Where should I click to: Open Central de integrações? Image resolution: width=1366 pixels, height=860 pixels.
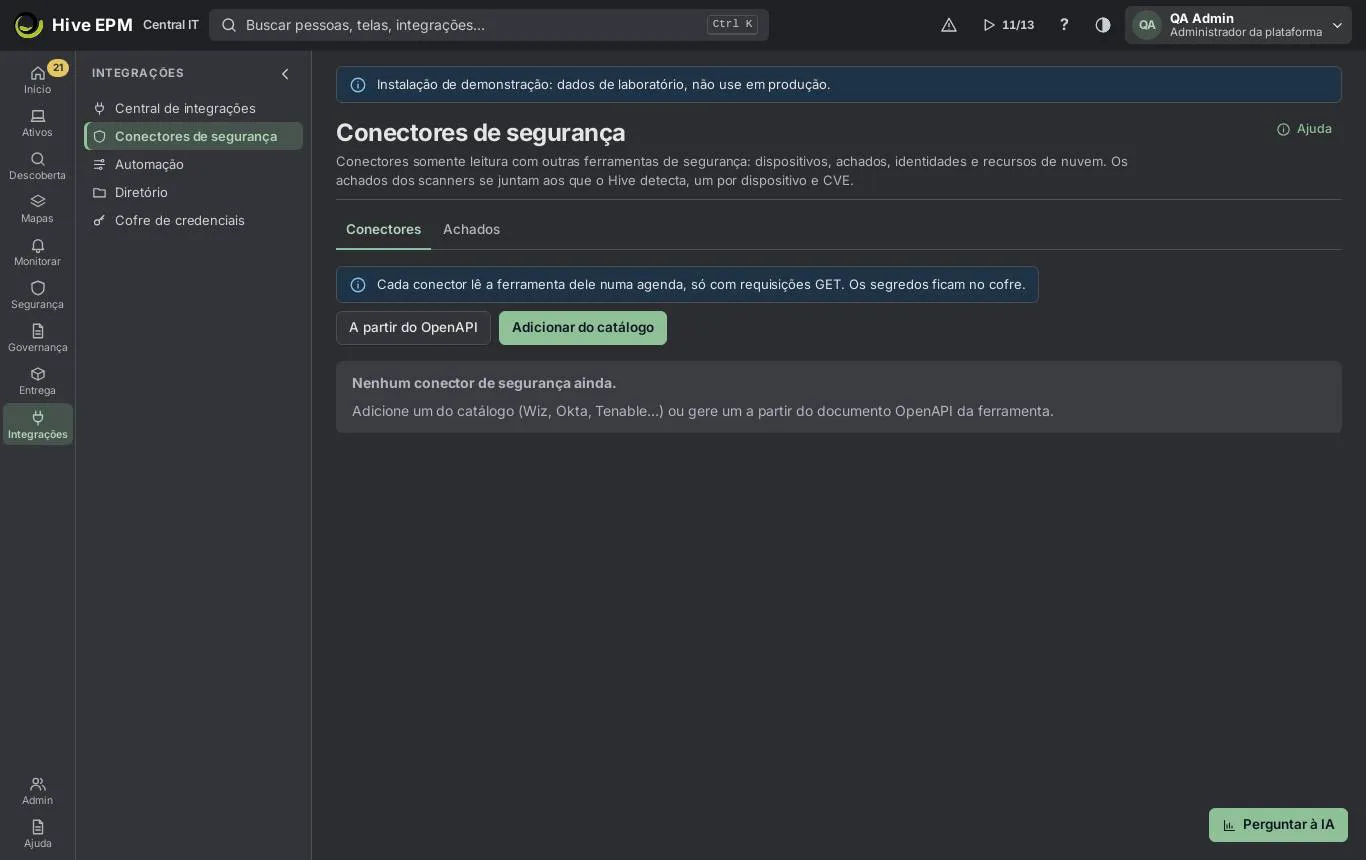[x=194, y=108]
